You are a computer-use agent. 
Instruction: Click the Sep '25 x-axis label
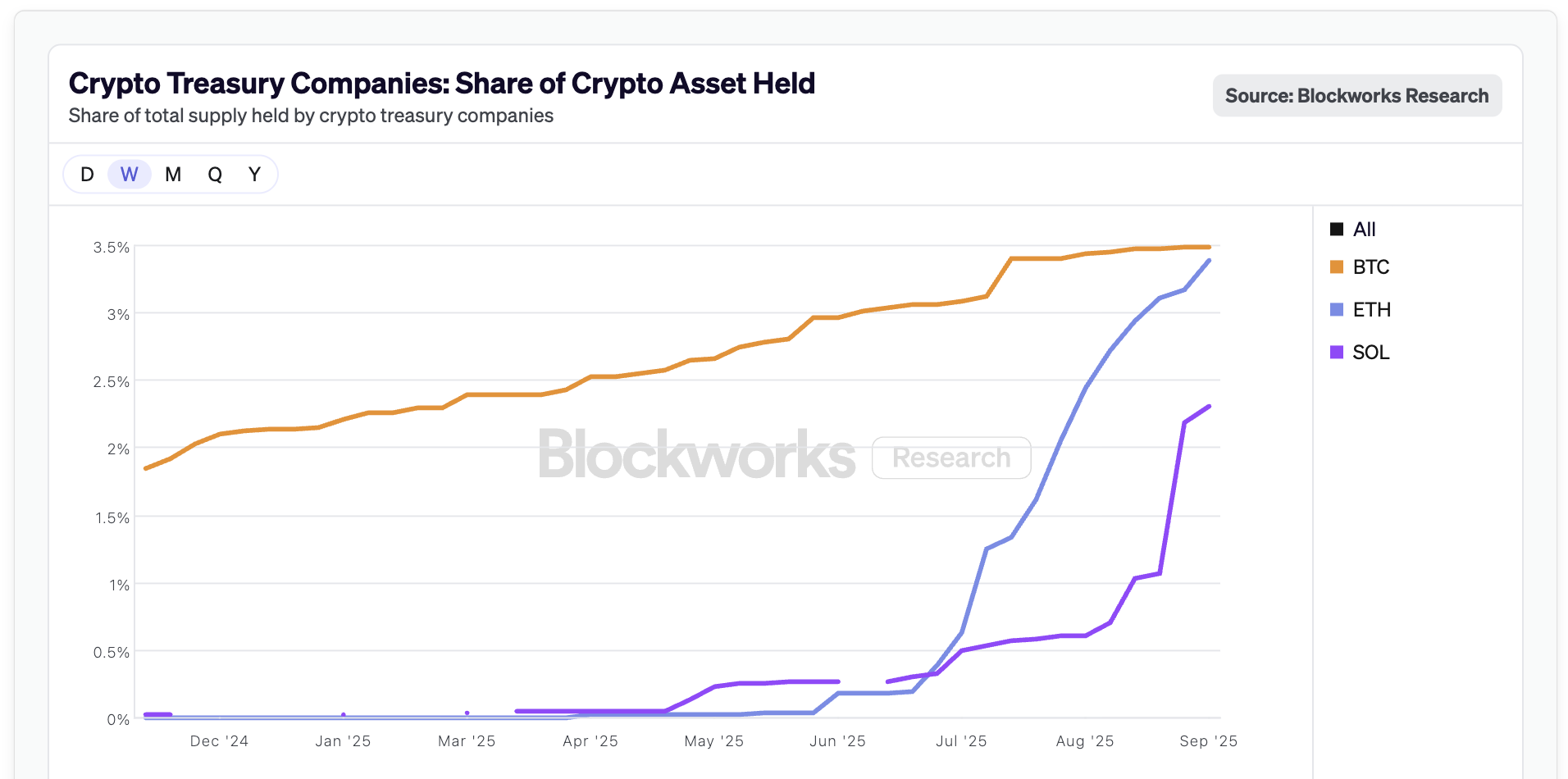[x=1208, y=741]
